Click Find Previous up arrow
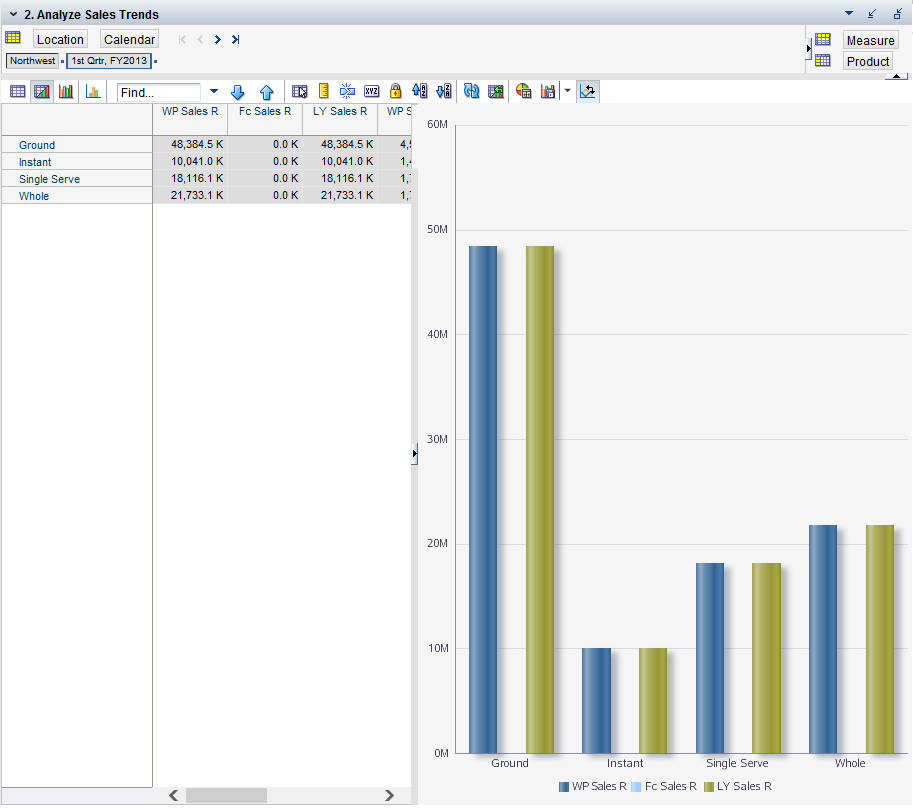913x808 pixels. point(267,92)
